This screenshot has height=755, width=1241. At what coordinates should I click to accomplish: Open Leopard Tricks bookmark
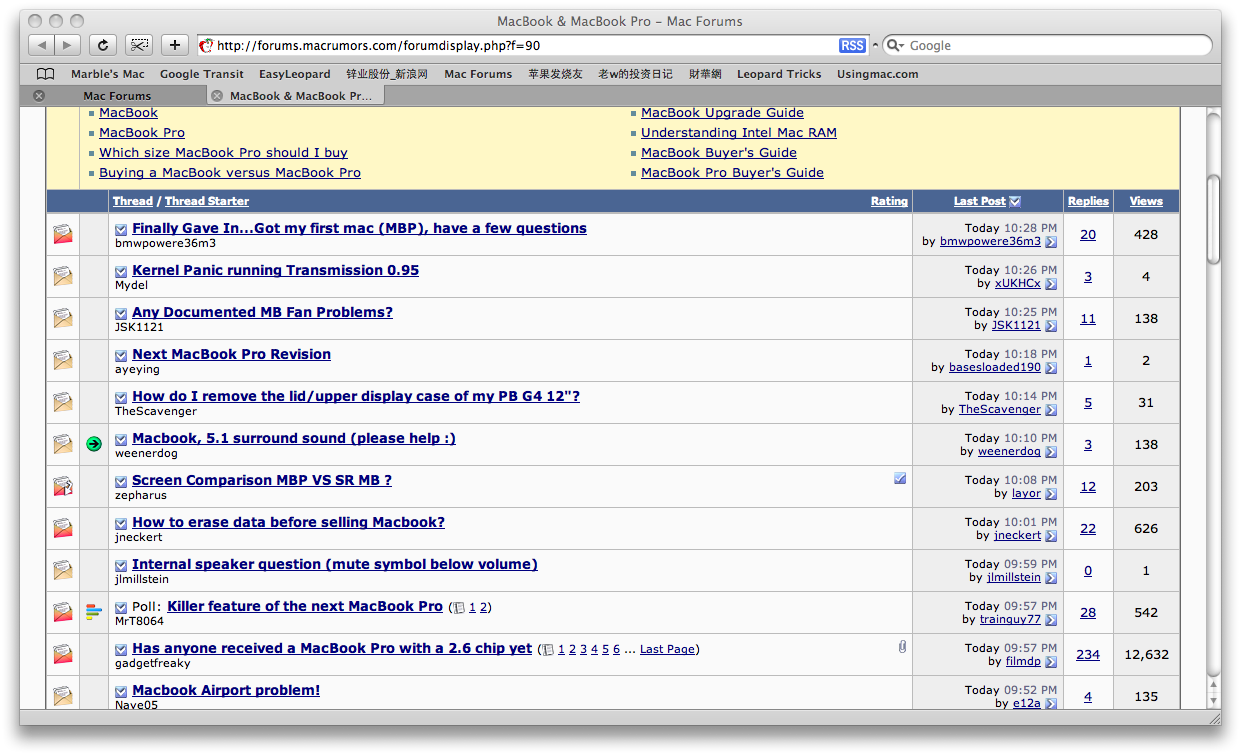pyautogui.click(x=779, y=74)
